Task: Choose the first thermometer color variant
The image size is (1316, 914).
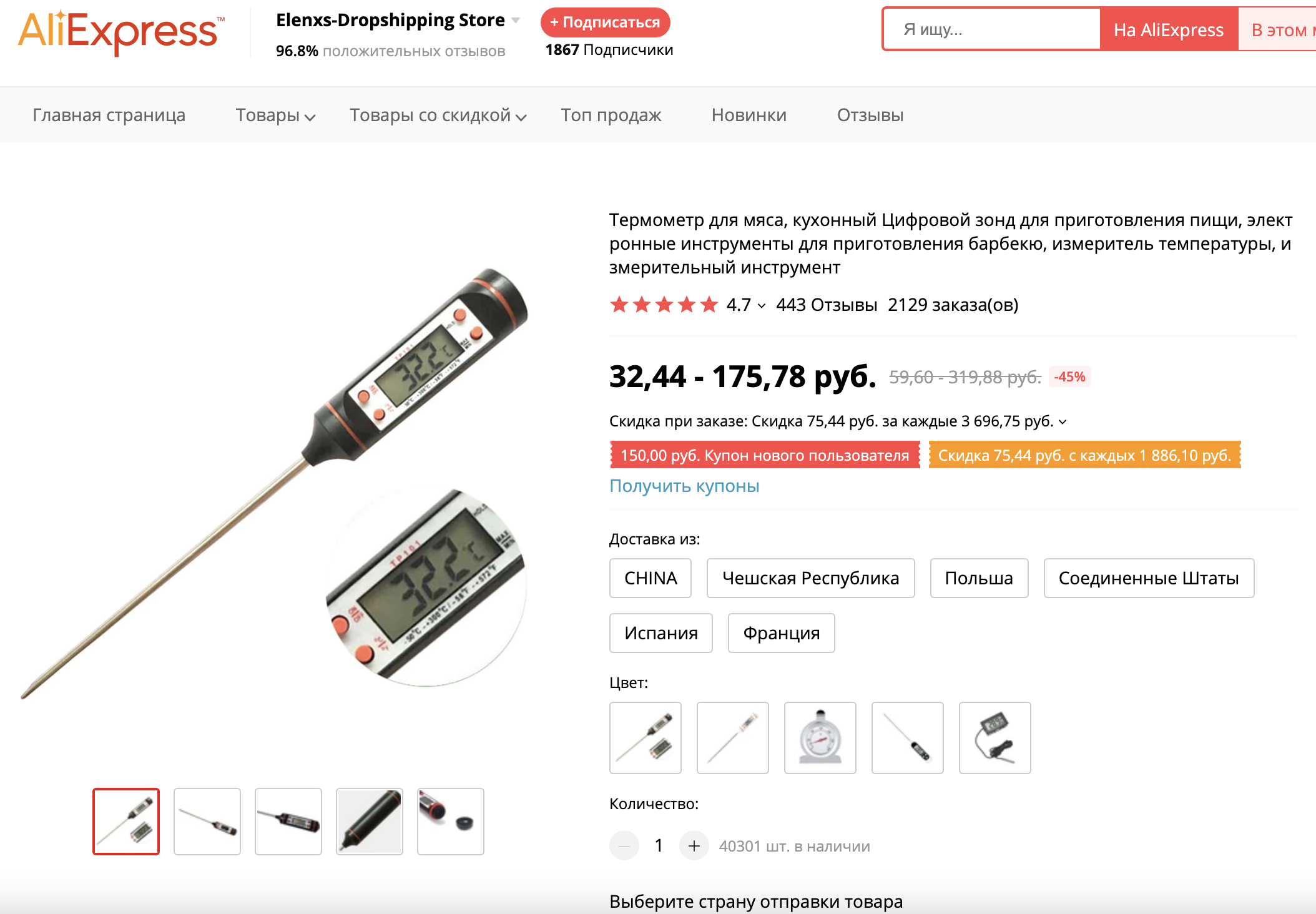Action: [645, 738]
